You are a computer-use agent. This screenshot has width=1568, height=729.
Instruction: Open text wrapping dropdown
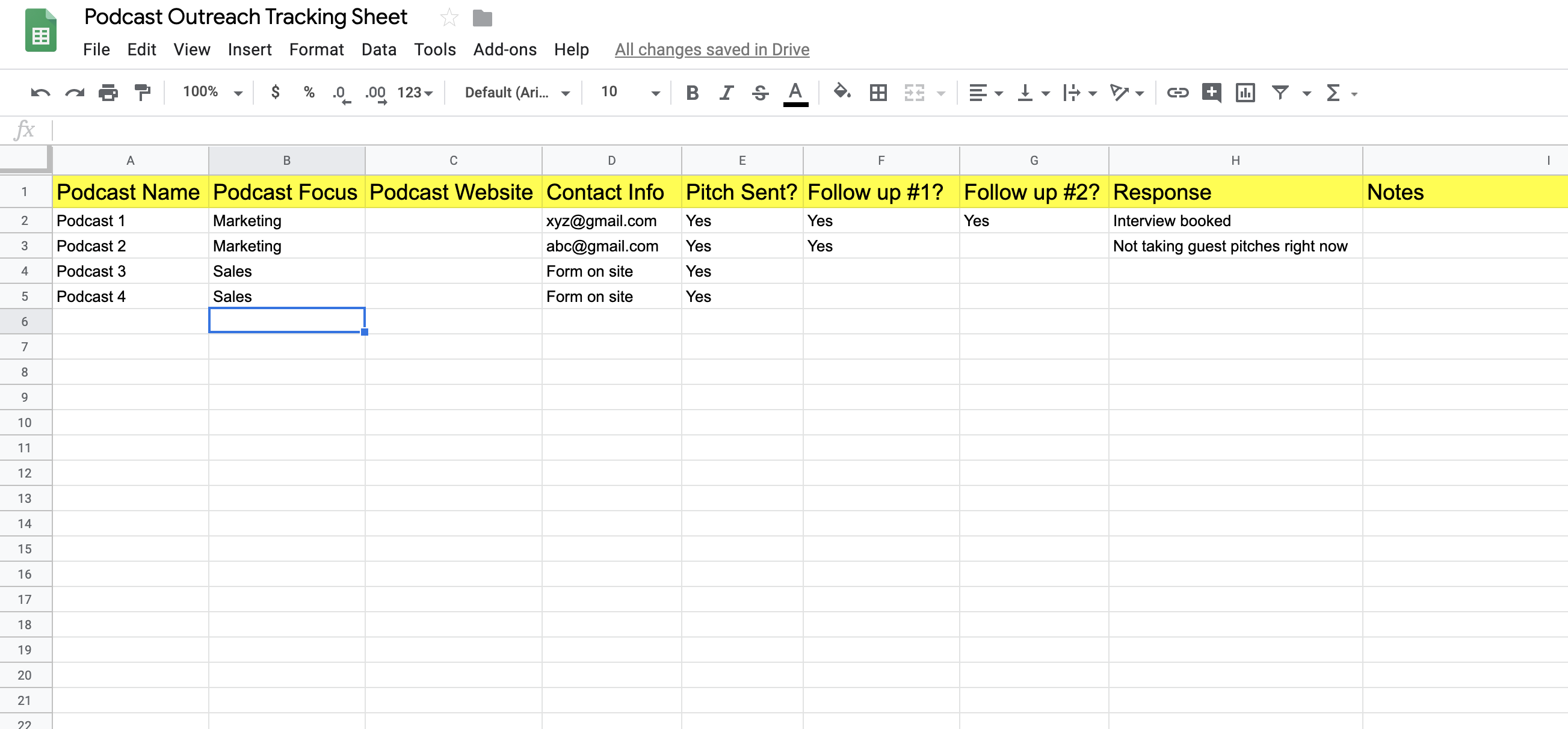[x=1079, y=93]
